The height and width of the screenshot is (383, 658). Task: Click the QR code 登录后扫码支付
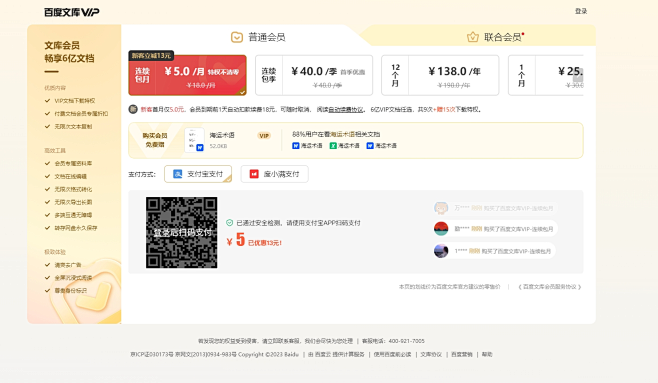pos(182,232)
